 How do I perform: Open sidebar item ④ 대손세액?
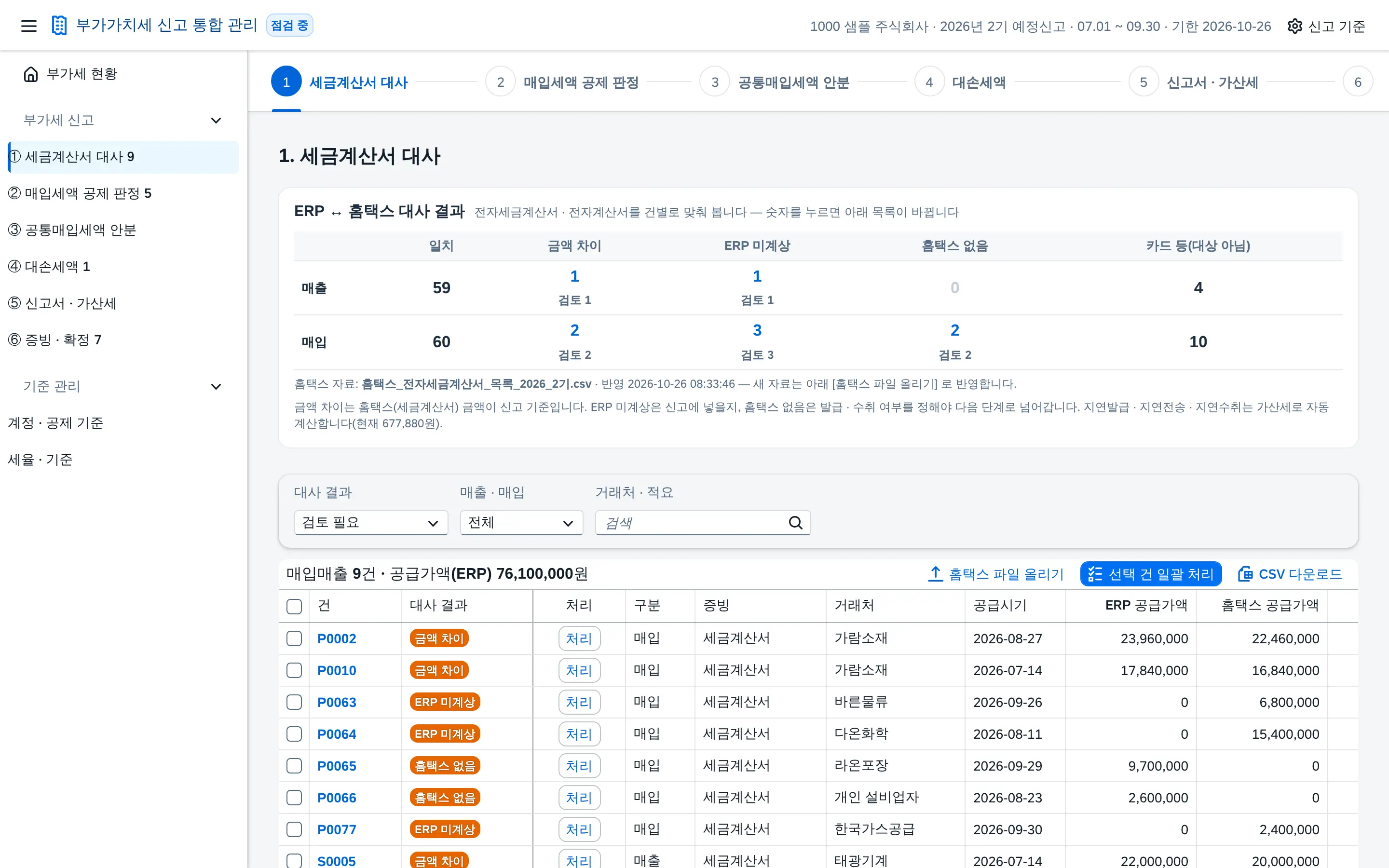(x=123, y=266)
